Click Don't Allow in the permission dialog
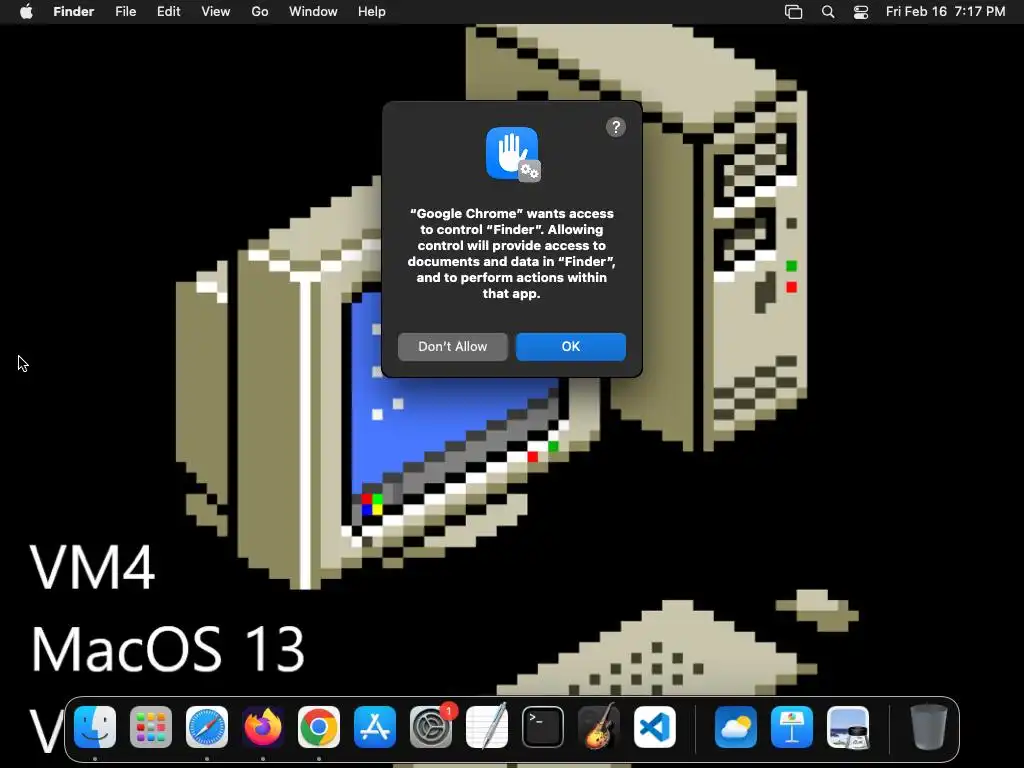The width and height of the screenshot is (1024, 768). [453, 347]
